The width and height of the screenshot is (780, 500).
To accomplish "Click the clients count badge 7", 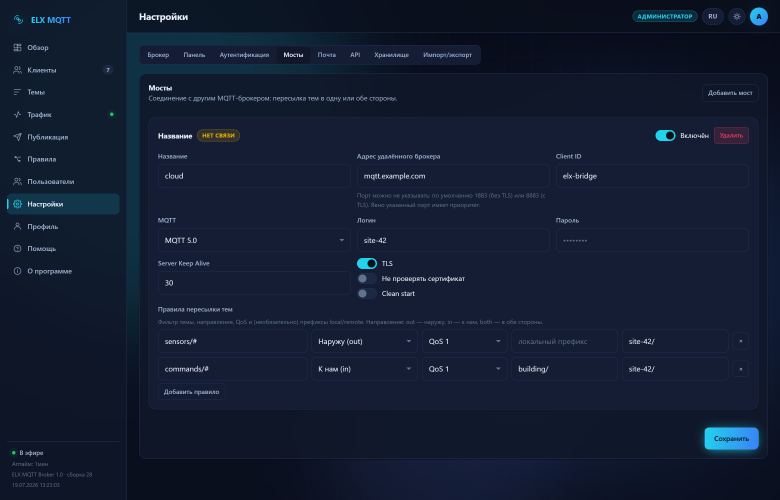I will pyautogui.click(x=107, y=70).
